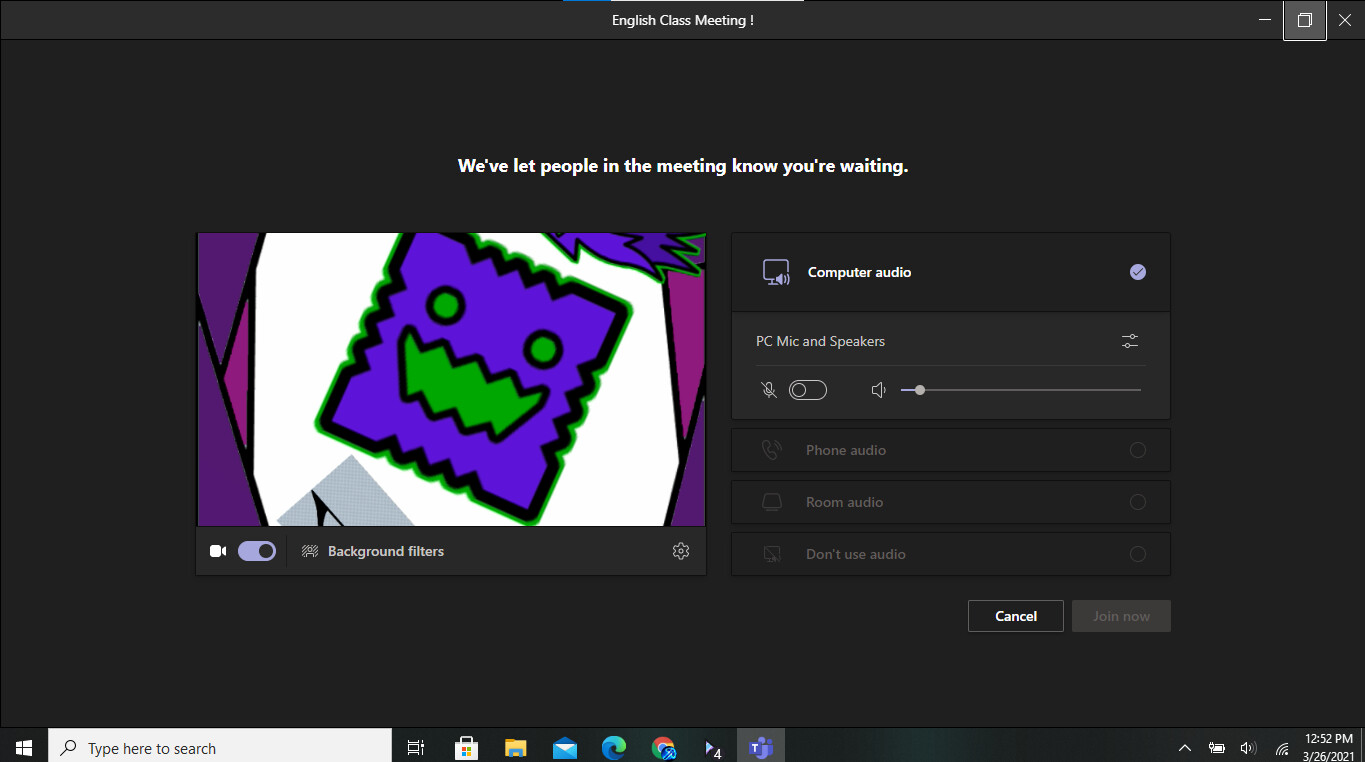Open camera device settings gear icon
The width and height of the screenshot is (1365, 762).
[681, 551]
